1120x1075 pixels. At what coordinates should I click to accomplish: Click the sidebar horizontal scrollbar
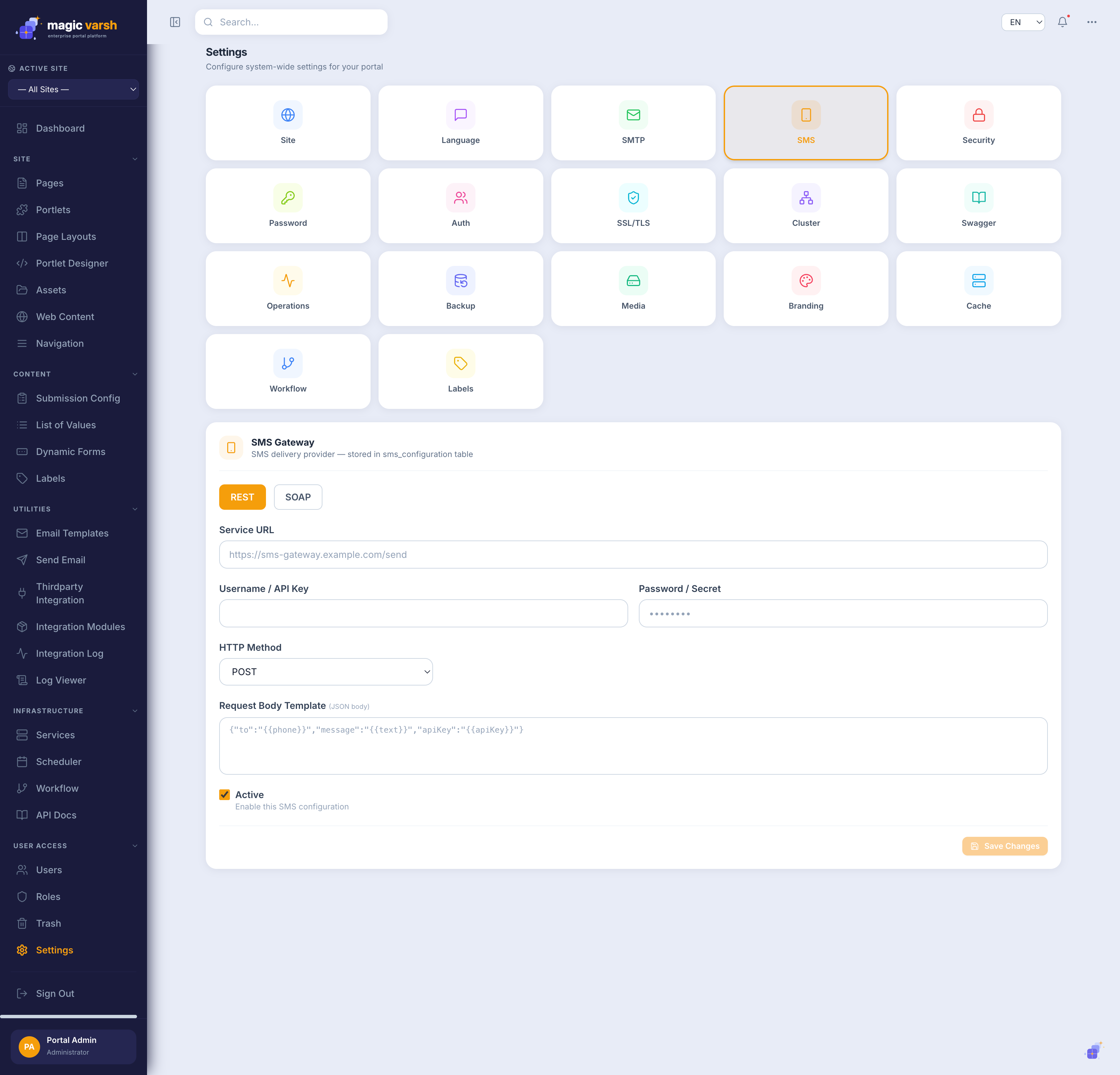(68, 1016)
